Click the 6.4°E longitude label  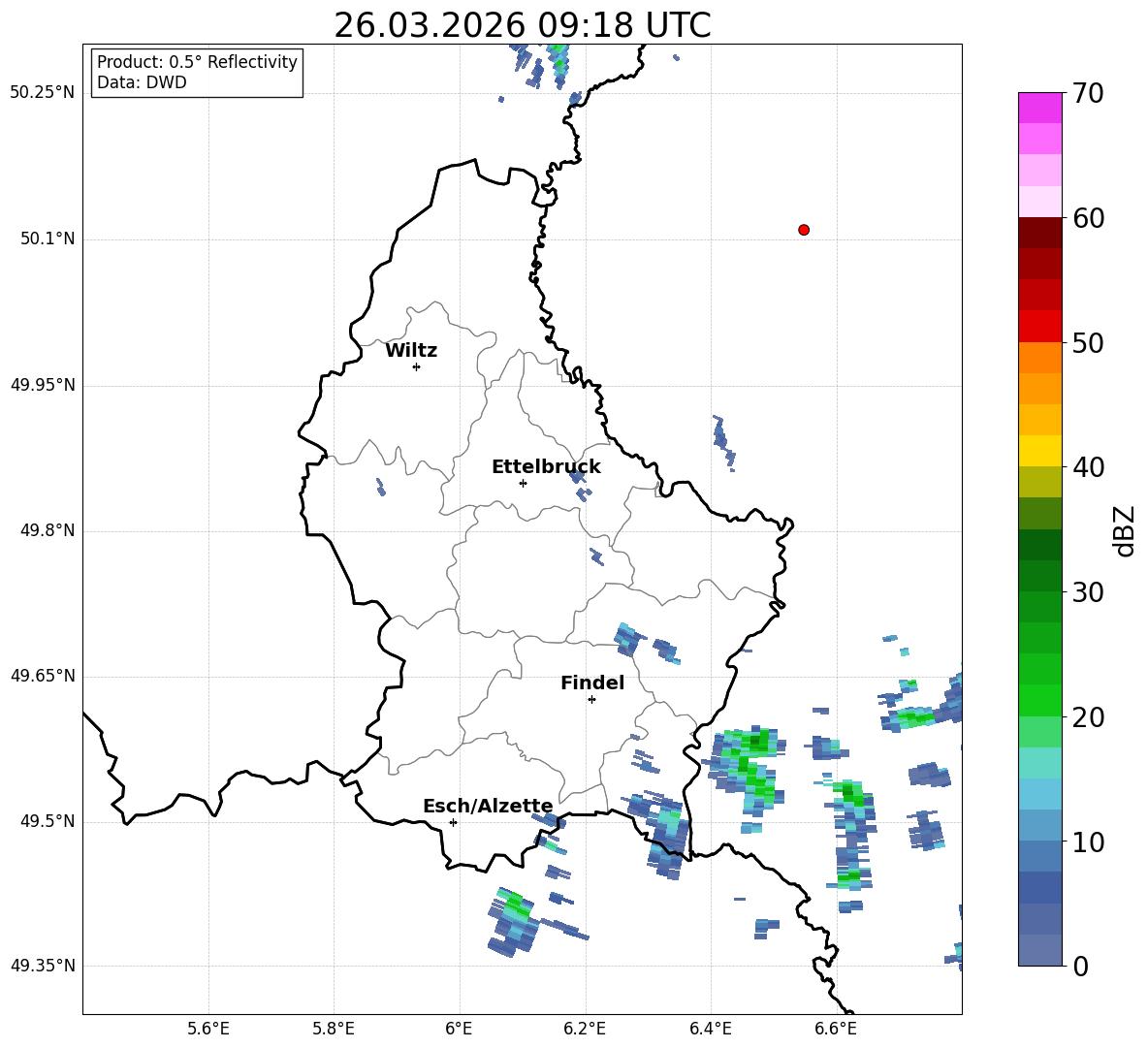click(710, 1029)
